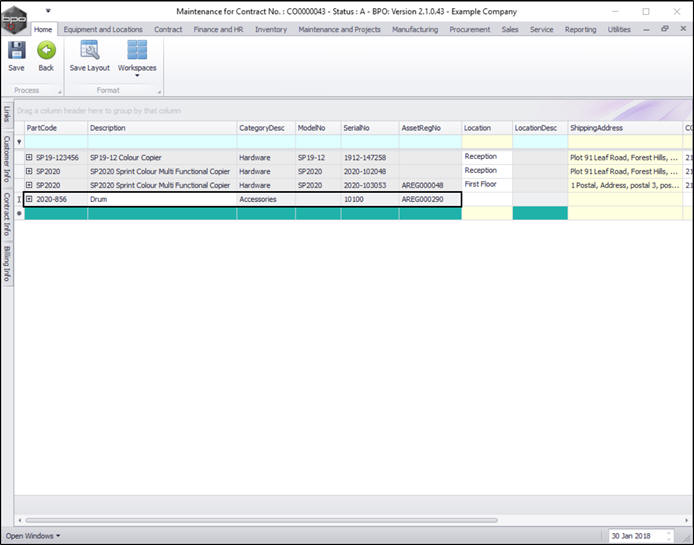Screen dimensions: 694x545
Task: Click the scroll left arrow
Action: 19,520
